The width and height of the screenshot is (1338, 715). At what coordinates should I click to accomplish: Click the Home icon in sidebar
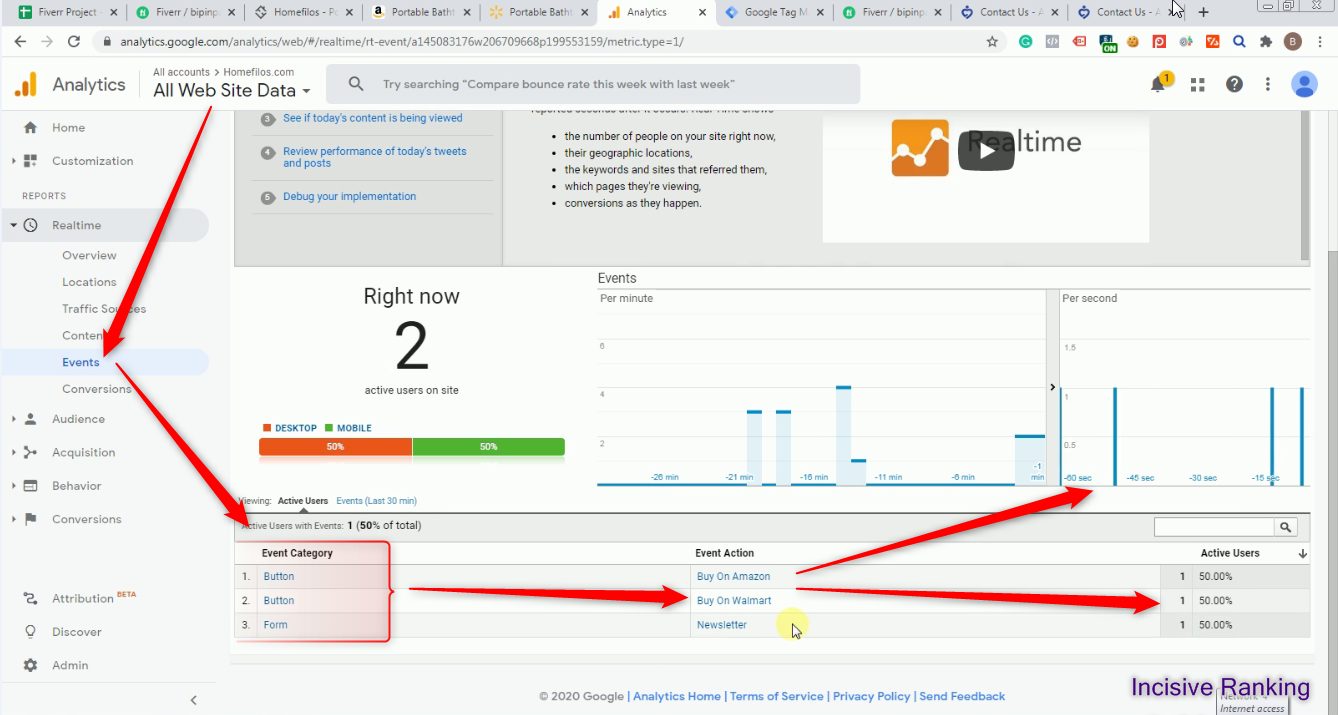(x=30, y=128)
